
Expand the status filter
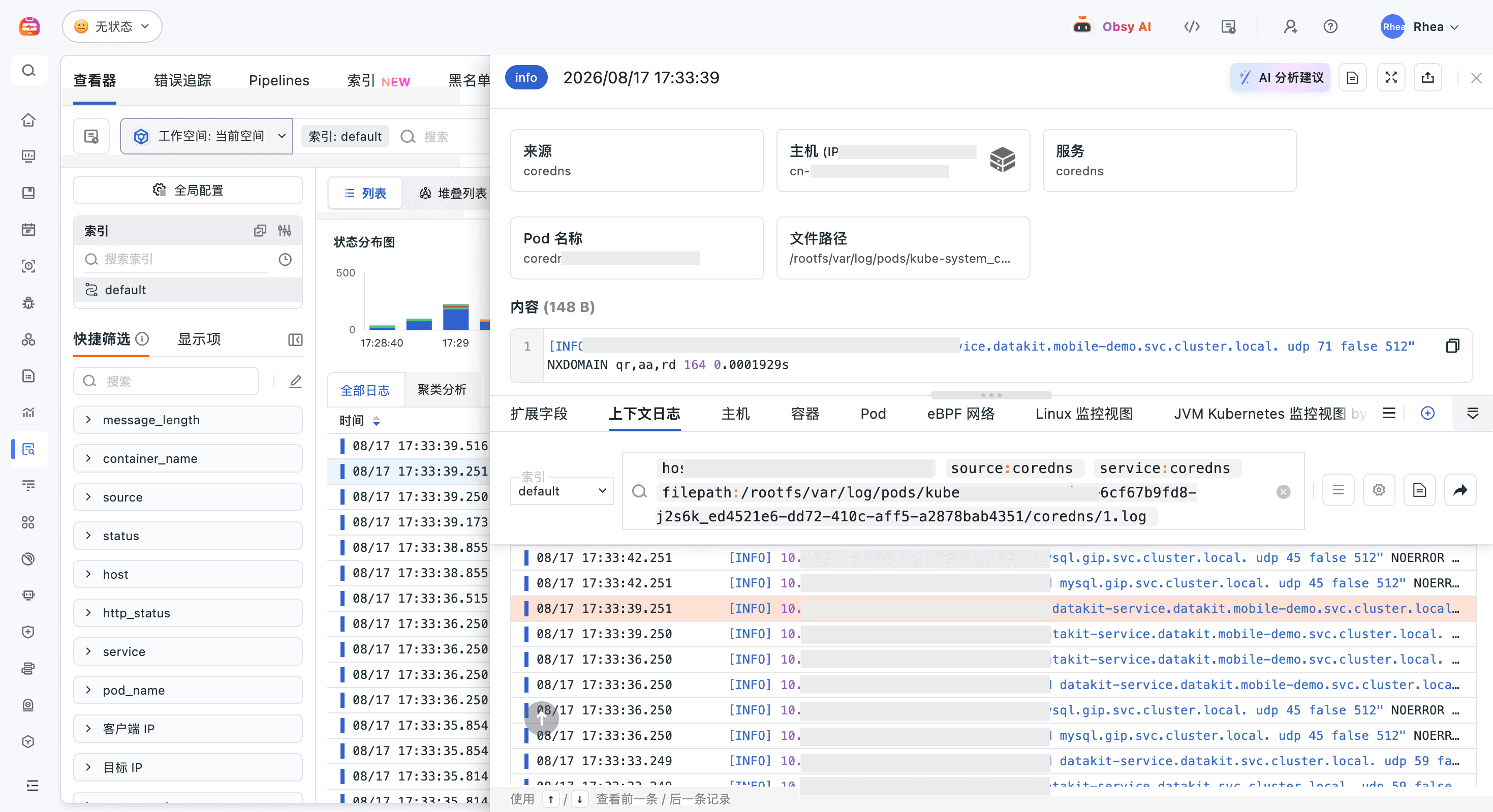(188, 536)
